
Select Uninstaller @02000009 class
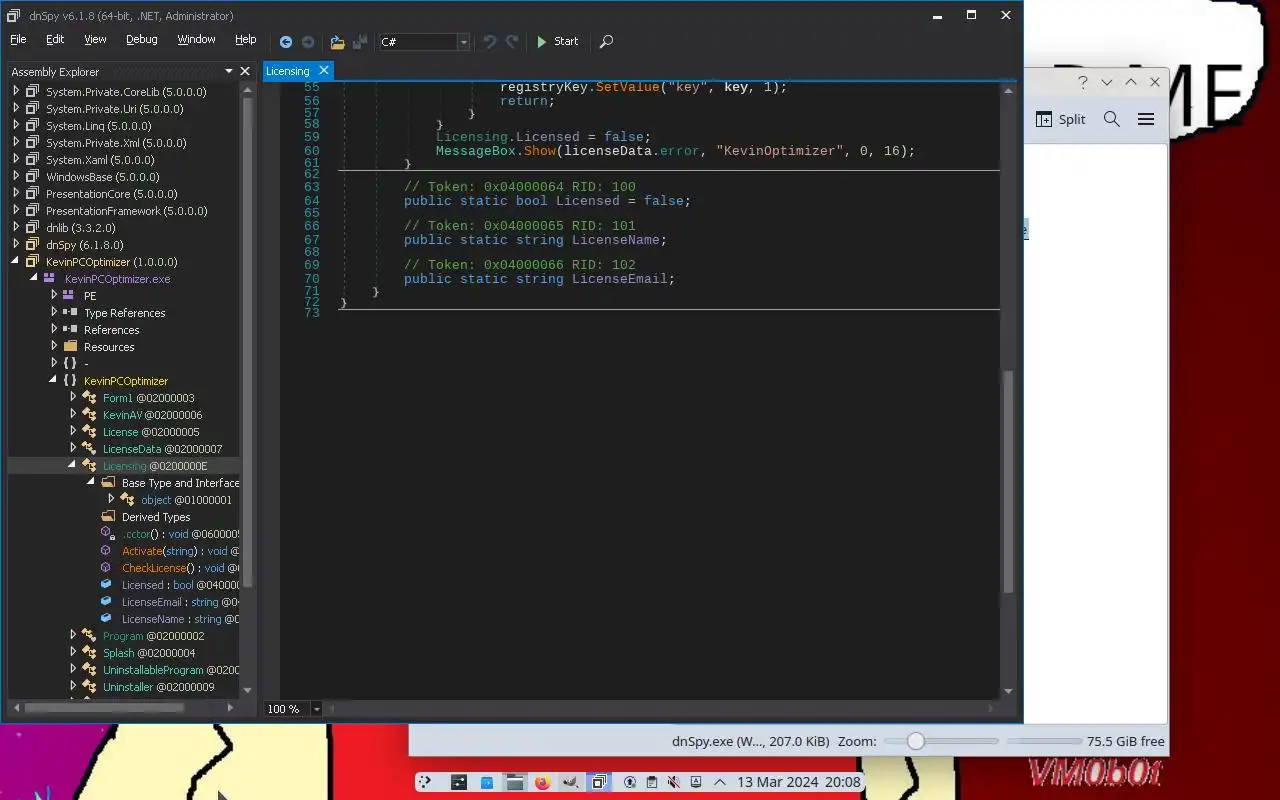pyautogui.click(x=158, y=687)
